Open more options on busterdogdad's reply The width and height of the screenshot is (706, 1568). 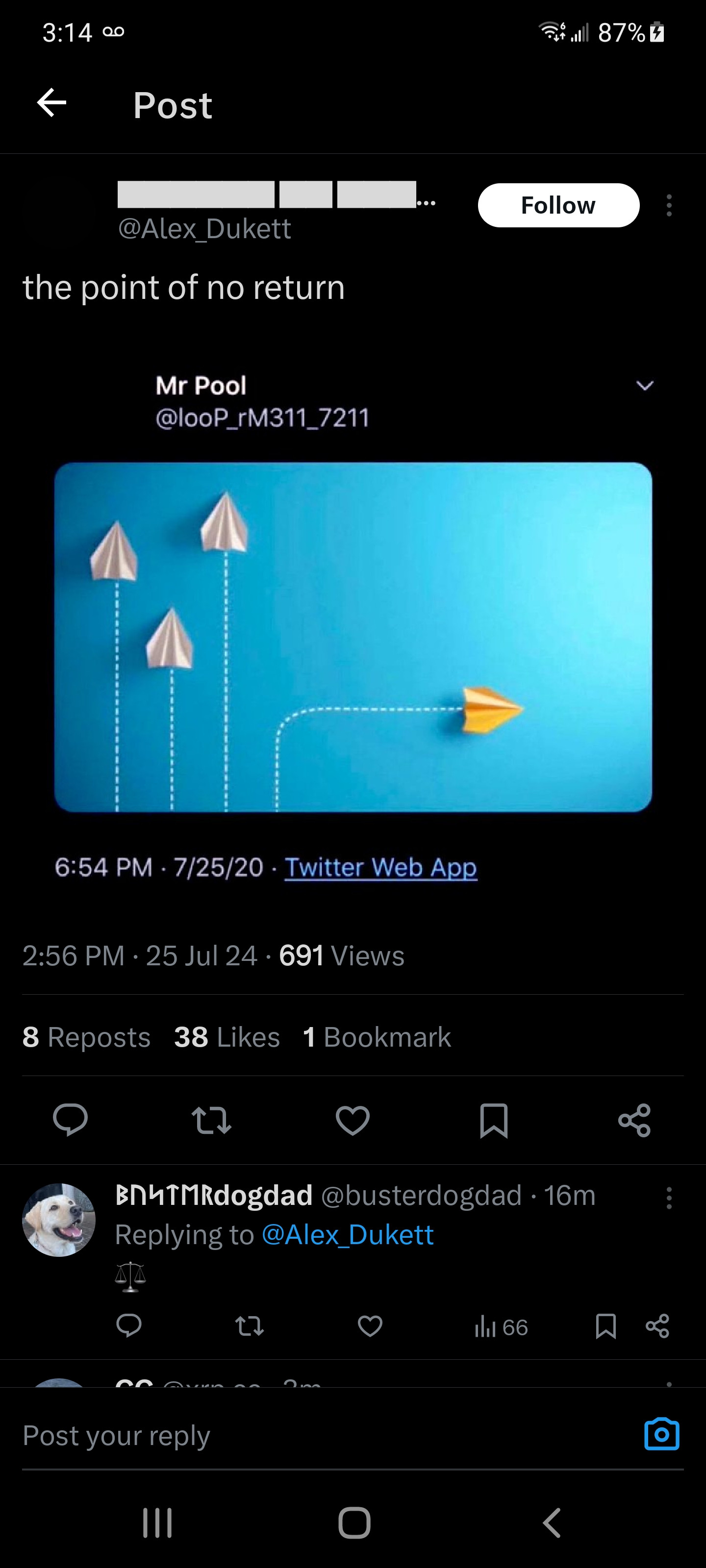(x=669, y=1197)
